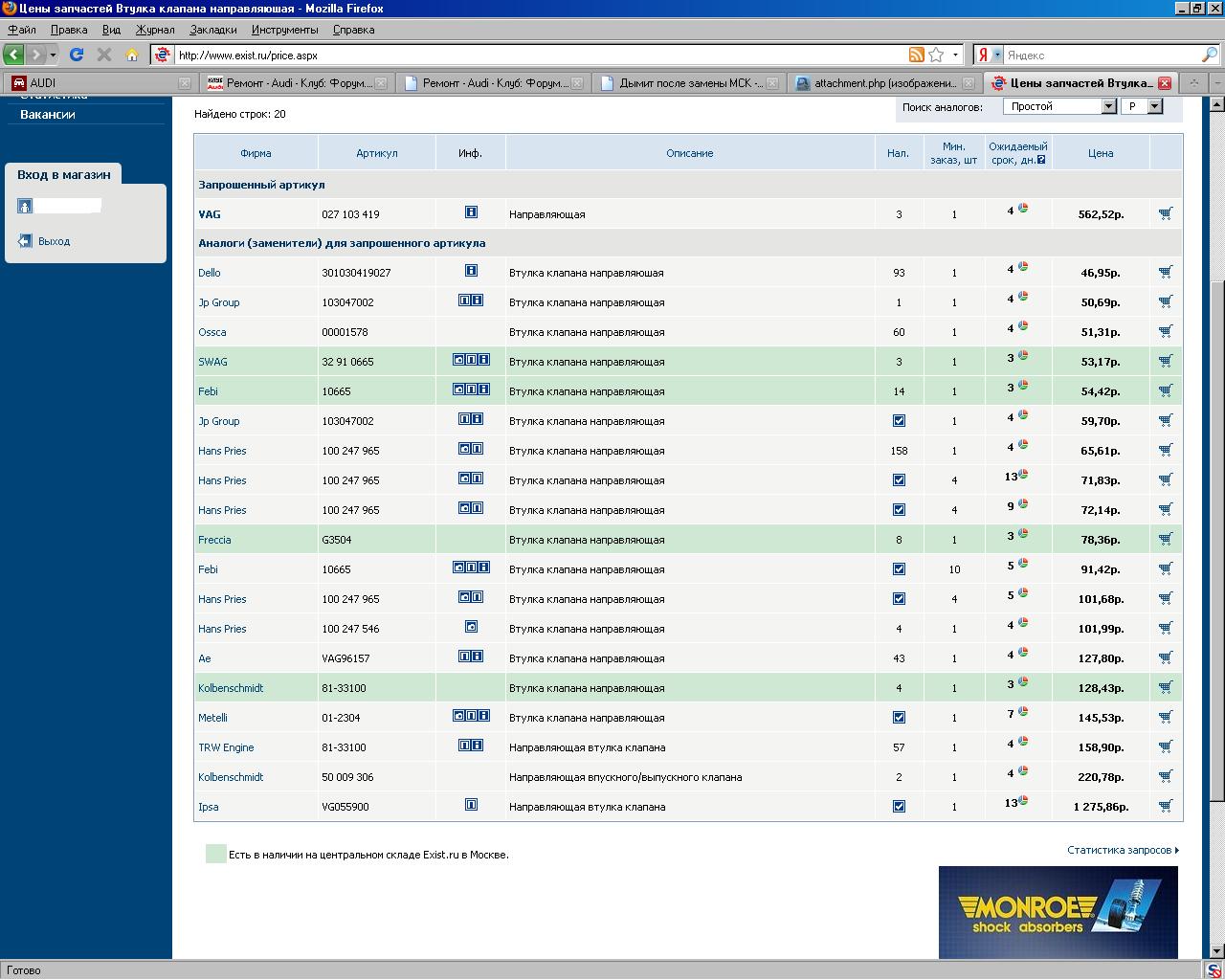Image resolution: width=1225 pixels, height=980 pixels.
Task: Open help icon on Ожидаемый срок header
Action: click(x=1041, y=160)
